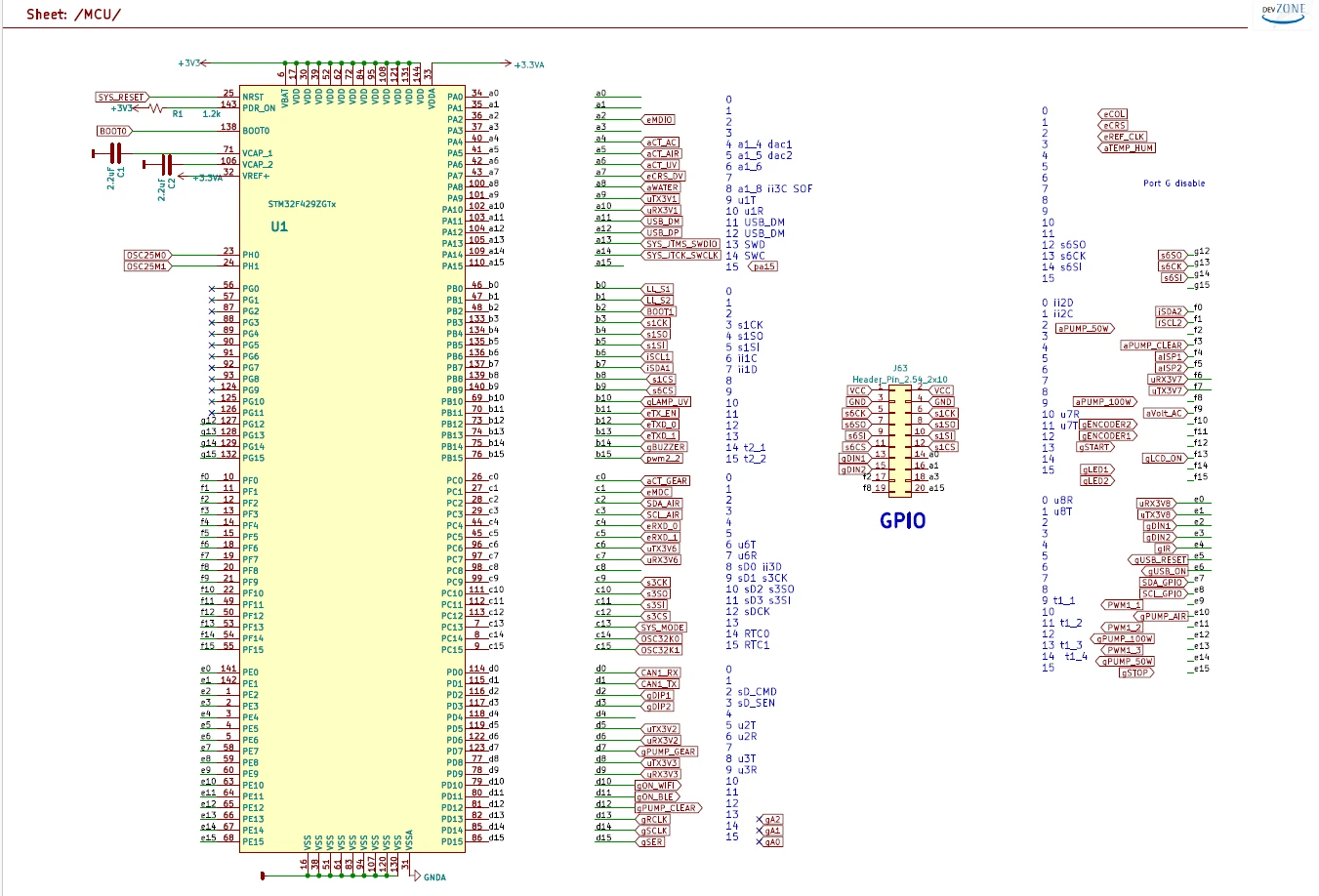Click the eCOL net label
Viewport: 1319px width, 896px height.
1114,115
